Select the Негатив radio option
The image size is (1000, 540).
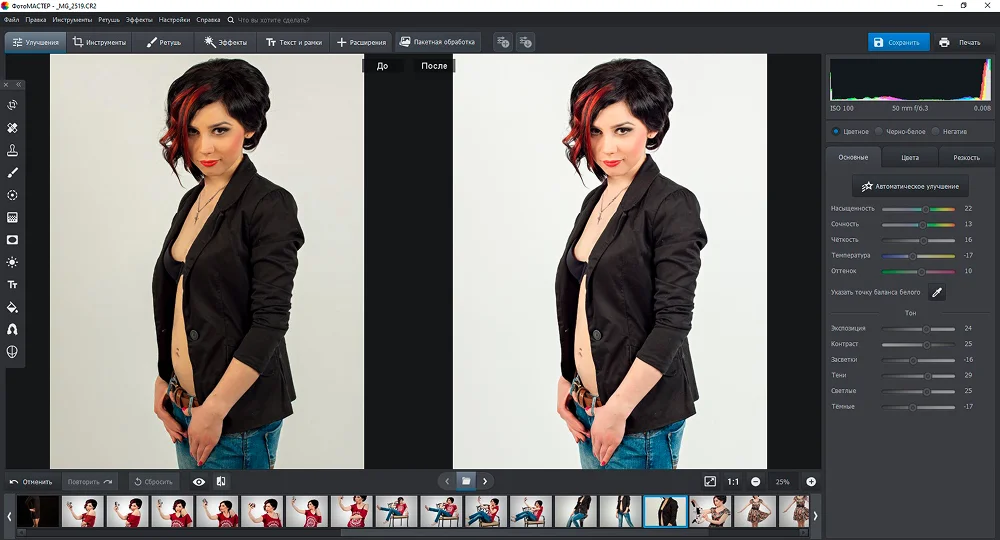click(x=935, y=131)
